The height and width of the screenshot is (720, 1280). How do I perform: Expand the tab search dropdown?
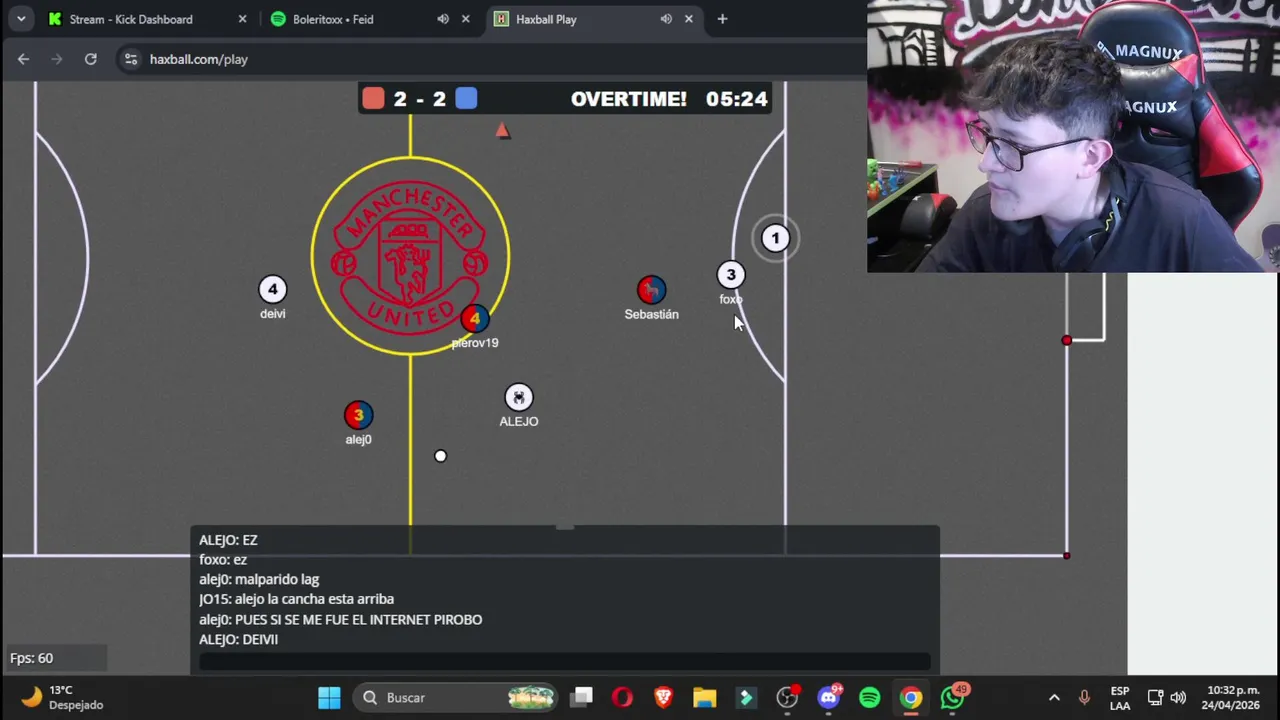tap(21, 19)
